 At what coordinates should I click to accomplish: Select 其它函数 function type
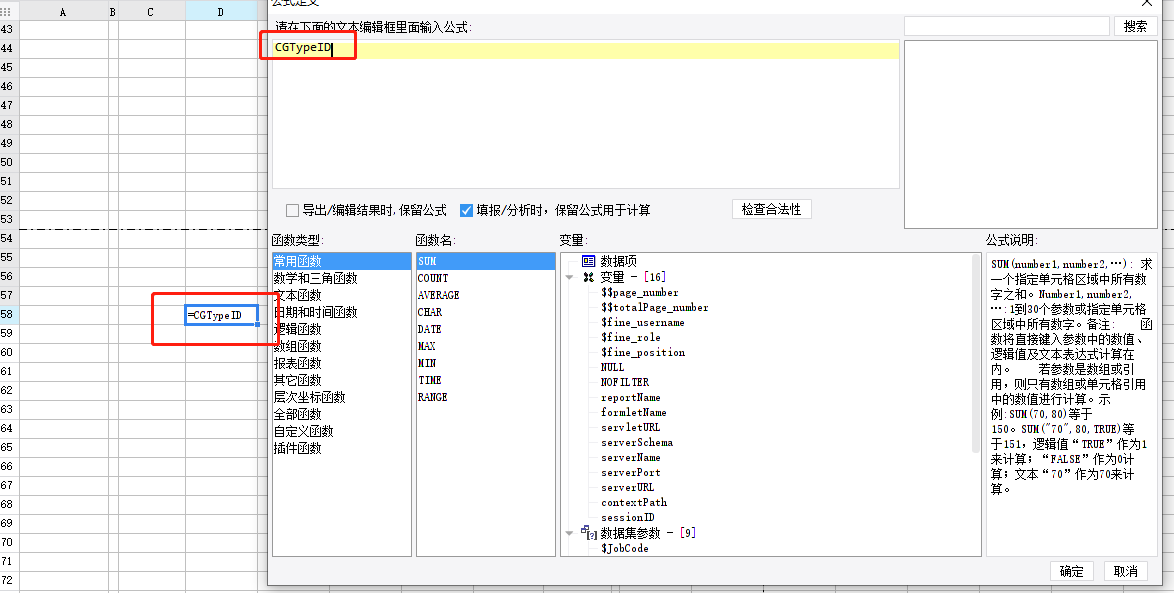coord(341,380)
